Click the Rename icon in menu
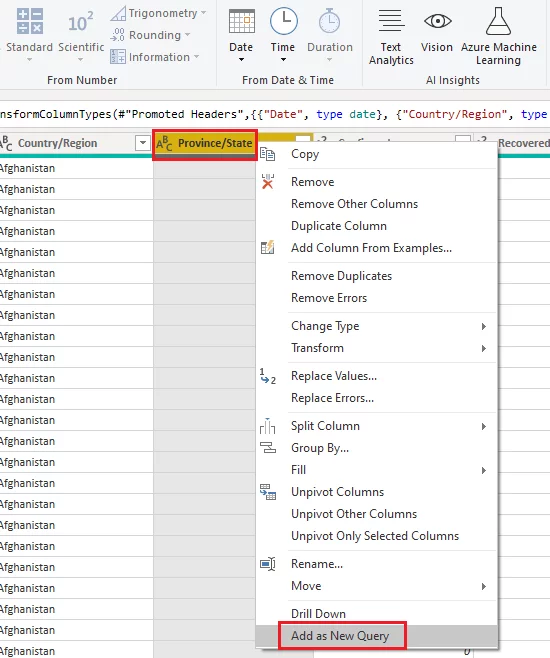Viewport: 550px width, 658px height. [x=268, y=564]
